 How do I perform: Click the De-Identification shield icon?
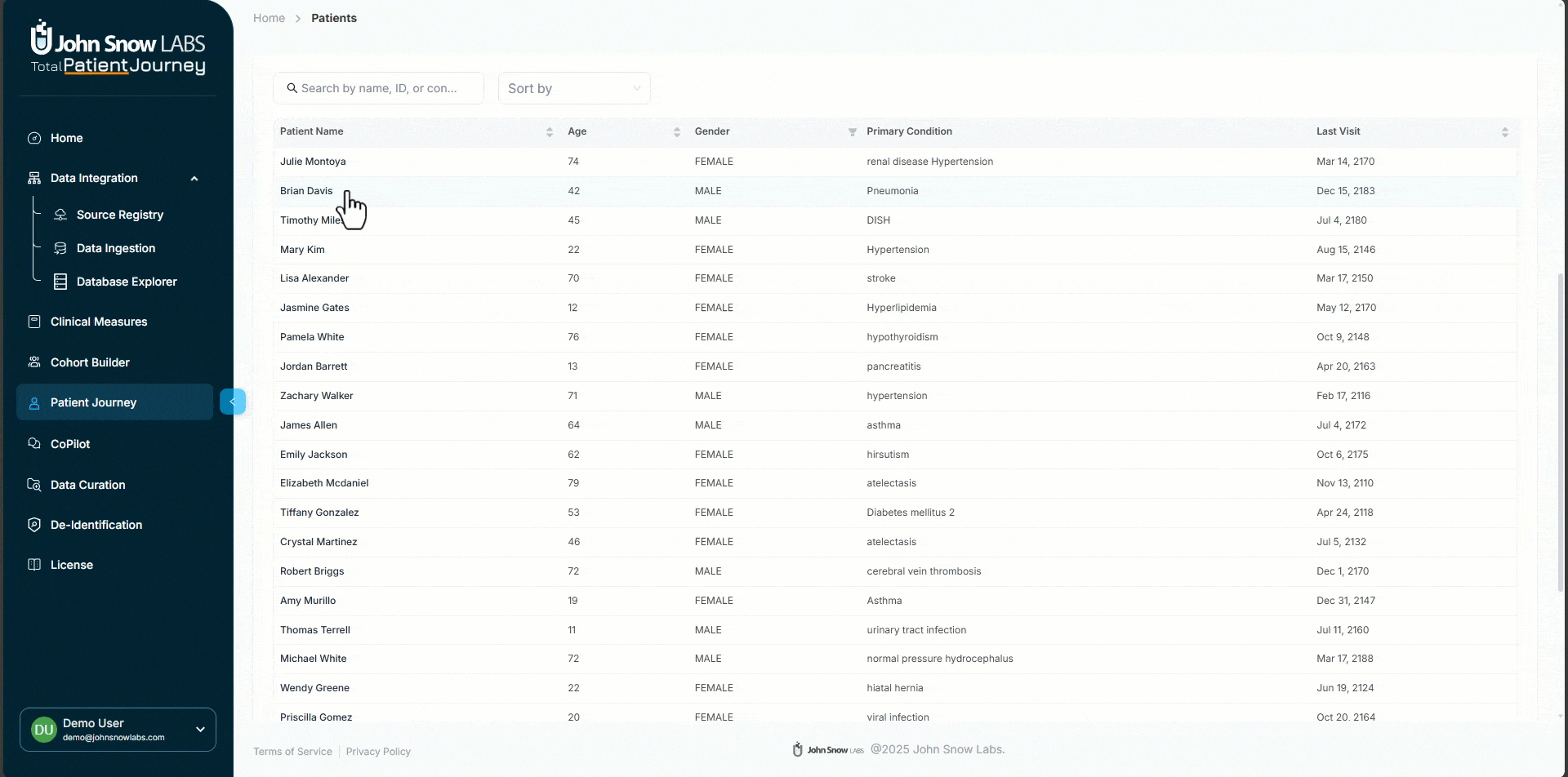(34, 525)
